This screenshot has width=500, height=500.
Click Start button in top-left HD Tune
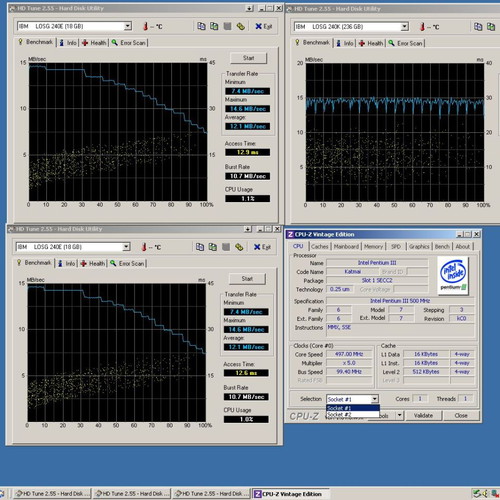click(x=248, y=58)
